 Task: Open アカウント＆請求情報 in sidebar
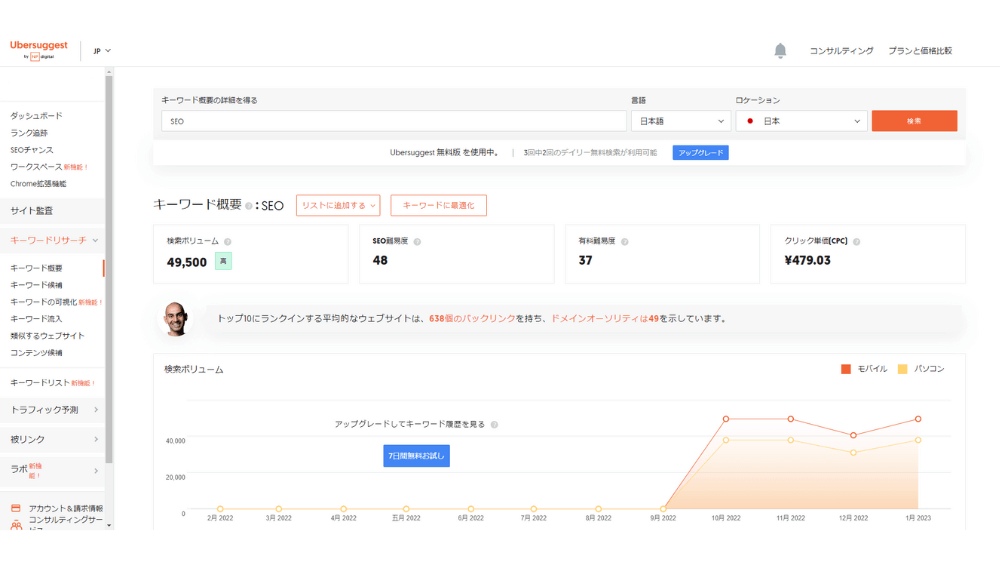coord(66,508)
